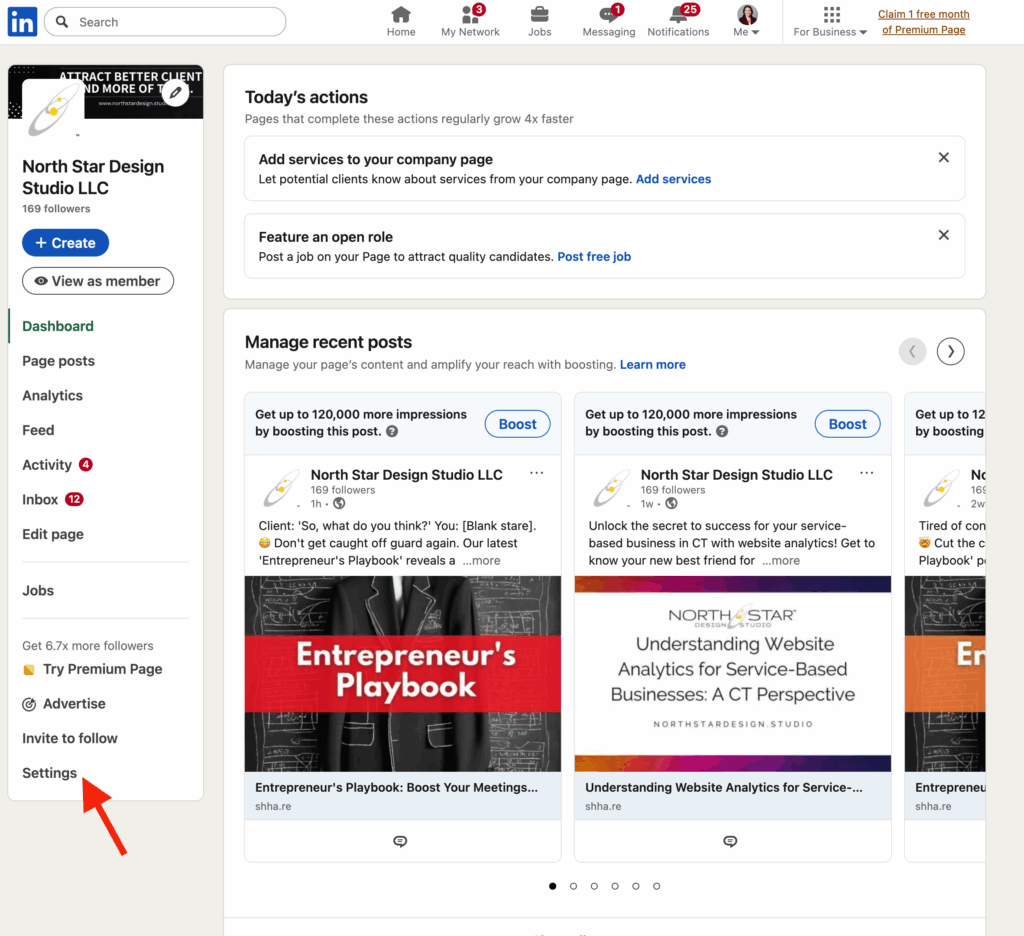Open Jobs in the page sidebar

point(38,590)
